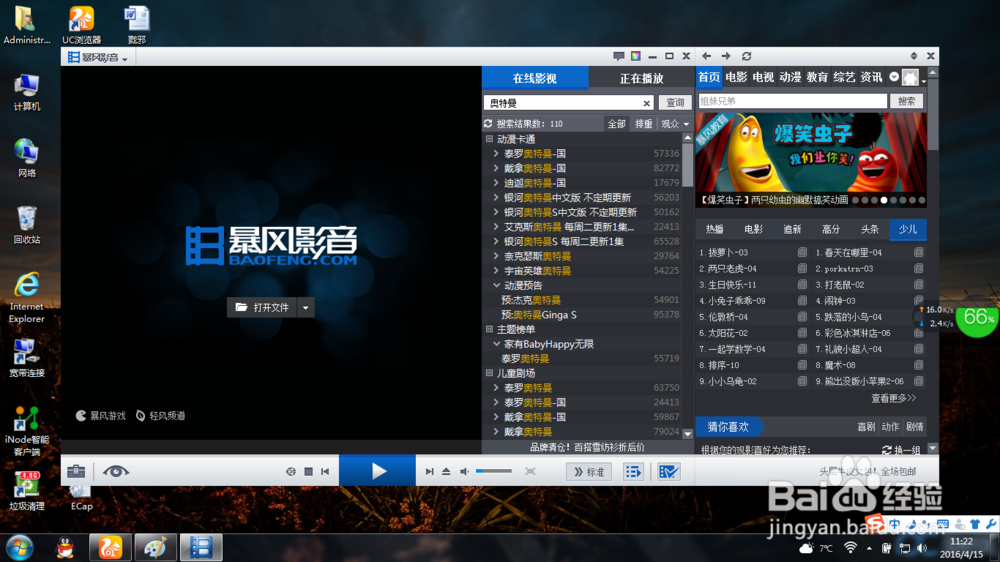This screenshot has height=562, width=1000.
Task: Open the 轻风频道 link
Action: 161,416
